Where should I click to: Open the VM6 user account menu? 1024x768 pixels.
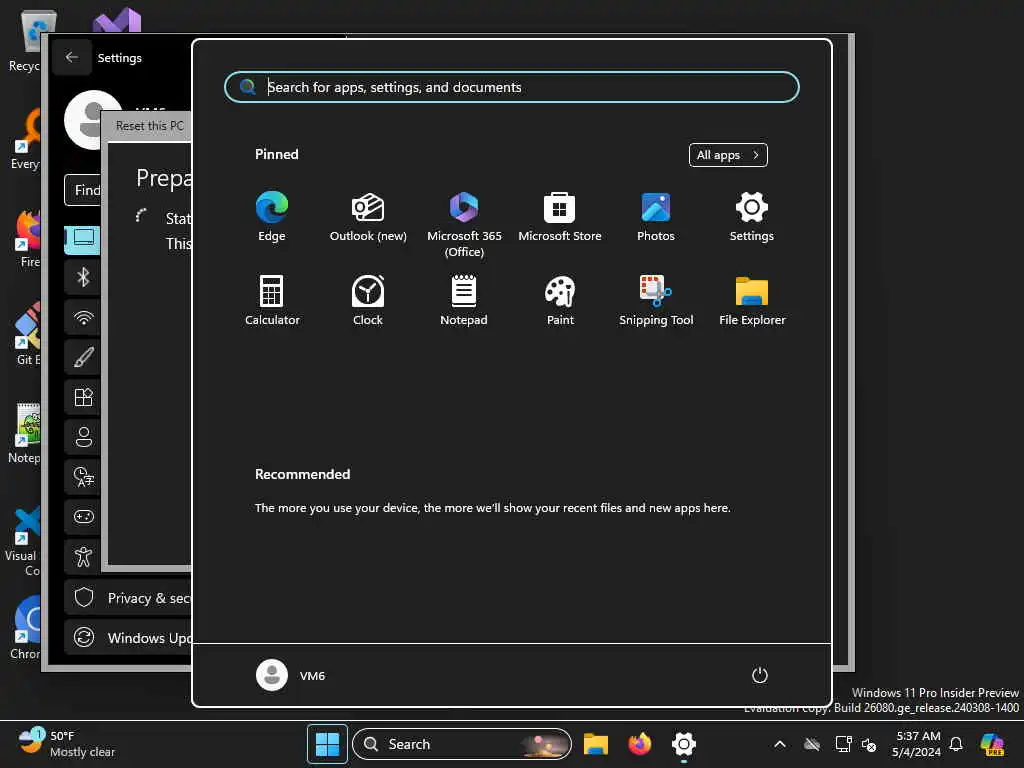tap(291, 675)
